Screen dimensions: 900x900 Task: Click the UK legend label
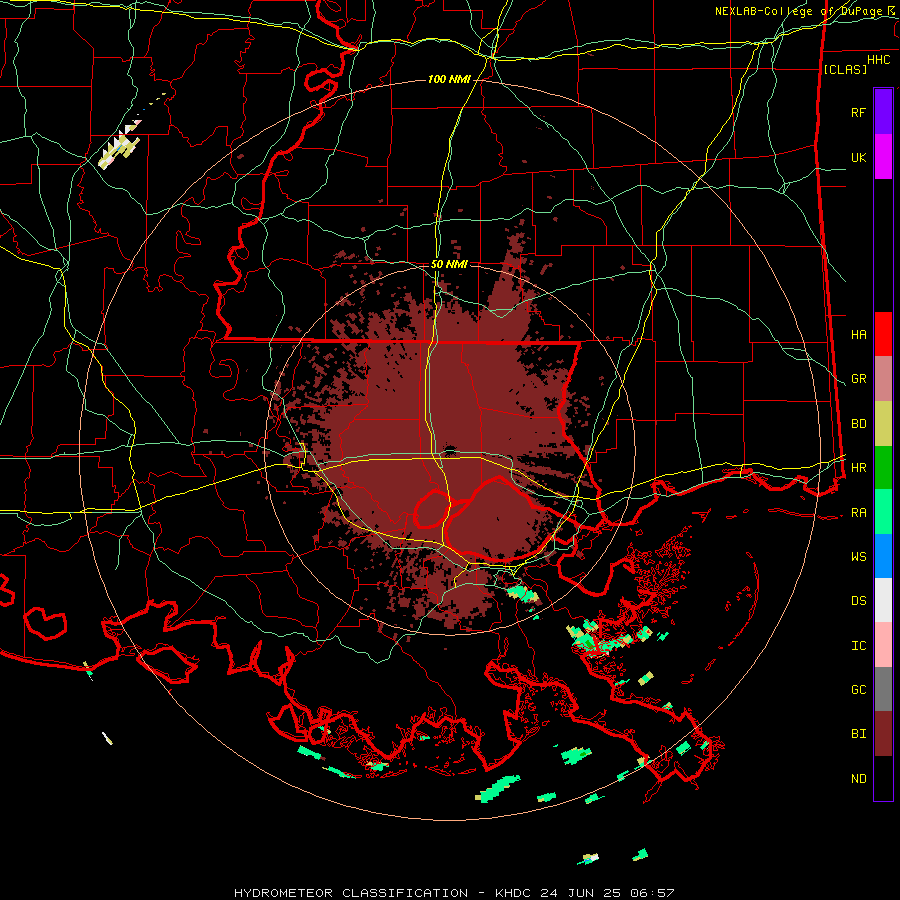(x=859, y=157)
